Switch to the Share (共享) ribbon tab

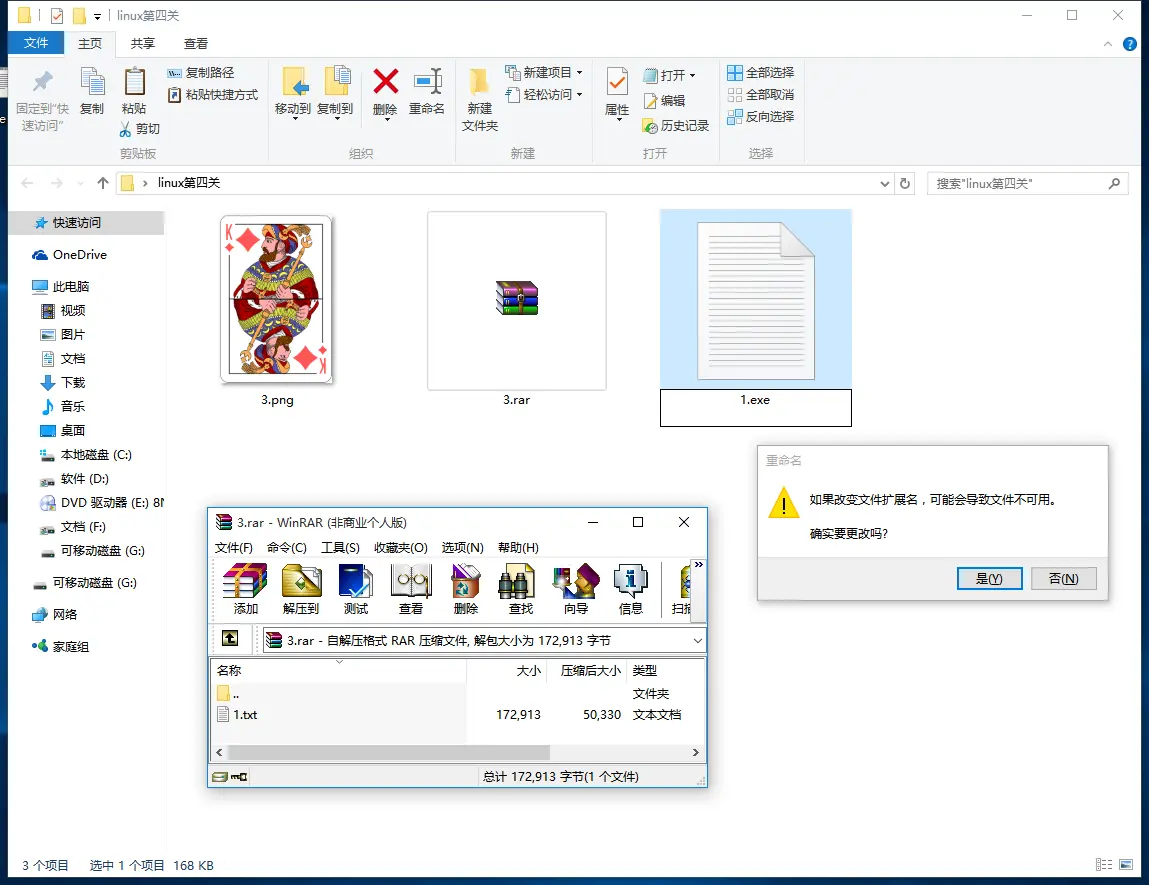(143, 43)
